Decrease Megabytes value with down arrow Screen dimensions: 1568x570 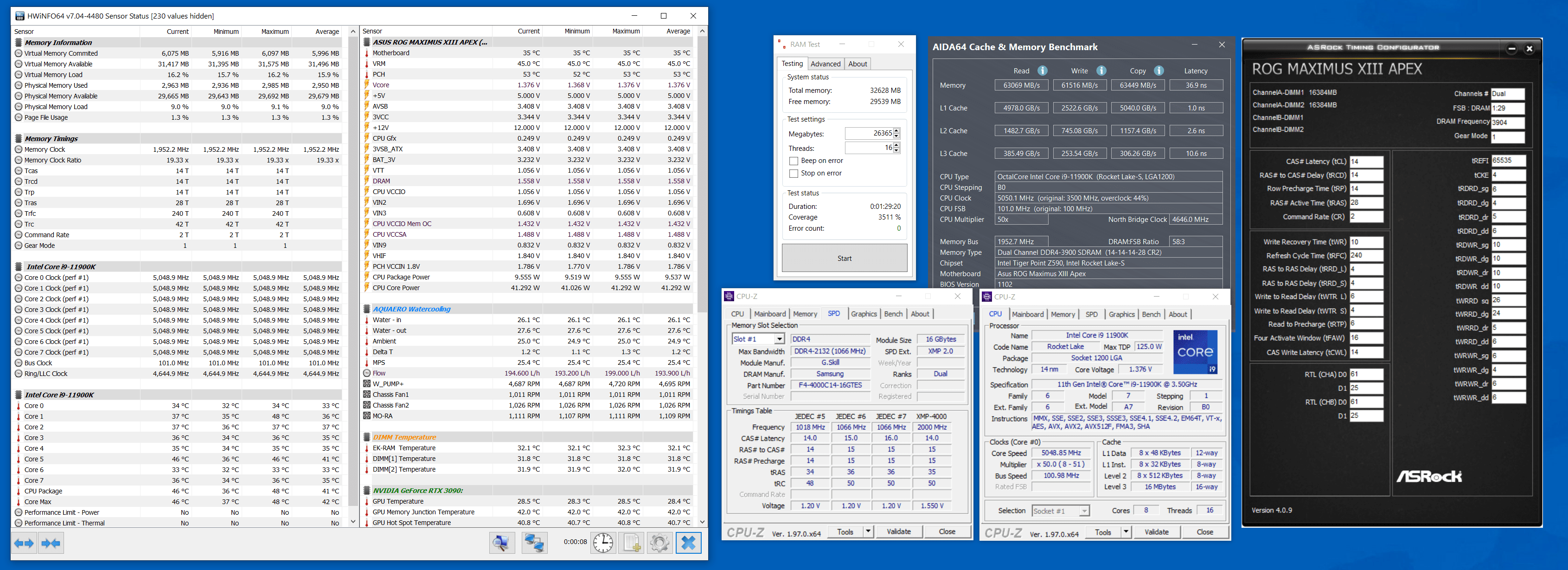[x=896, y=136]
